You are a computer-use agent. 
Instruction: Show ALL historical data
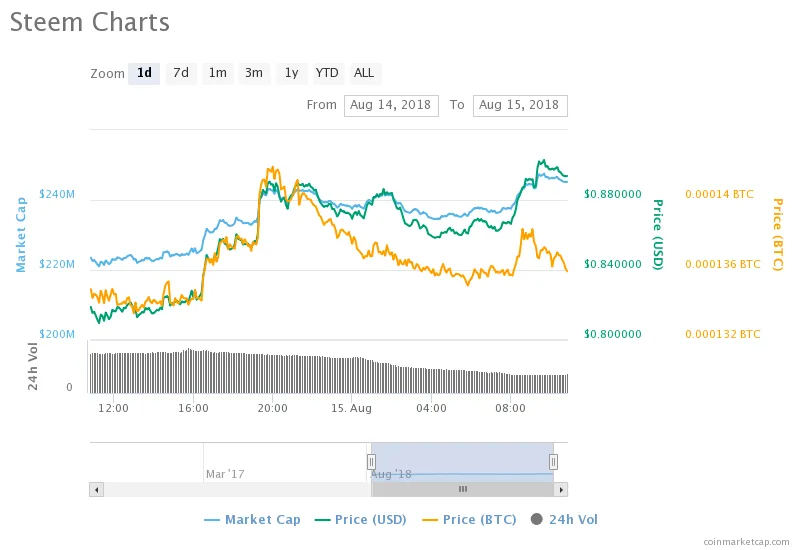pyautogui.click(x=364, y=73)
